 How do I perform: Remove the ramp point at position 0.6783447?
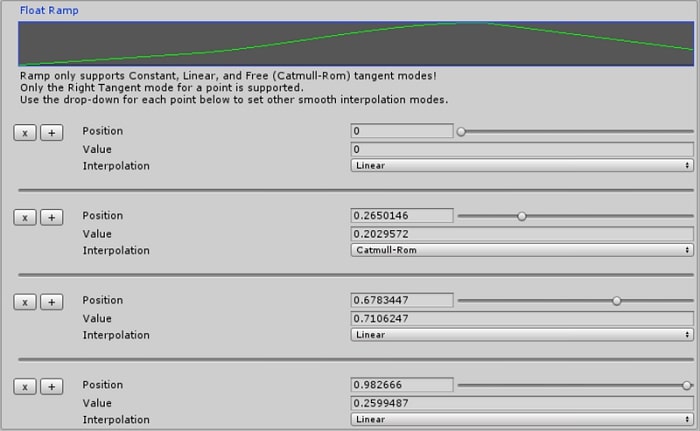click(x=25, y=302)
